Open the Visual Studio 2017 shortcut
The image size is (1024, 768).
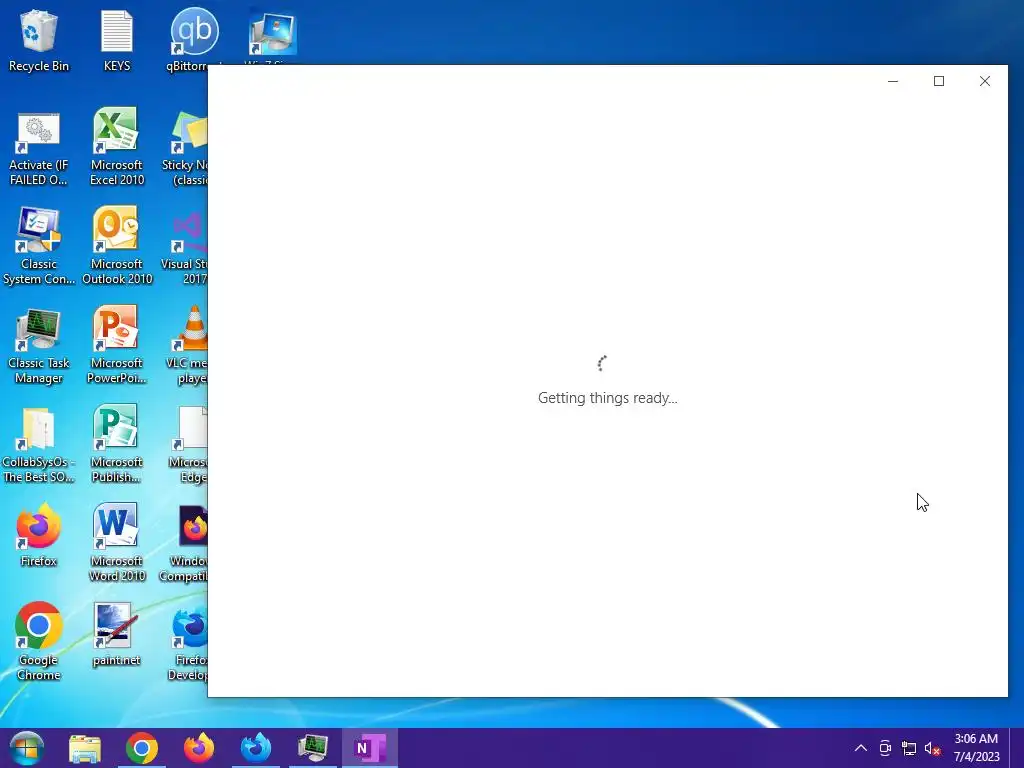(x=185, y=248)
